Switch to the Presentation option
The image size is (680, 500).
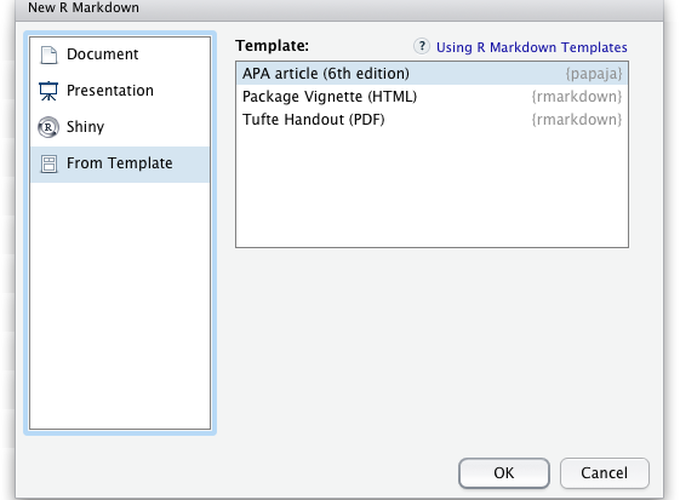[110, 91]
